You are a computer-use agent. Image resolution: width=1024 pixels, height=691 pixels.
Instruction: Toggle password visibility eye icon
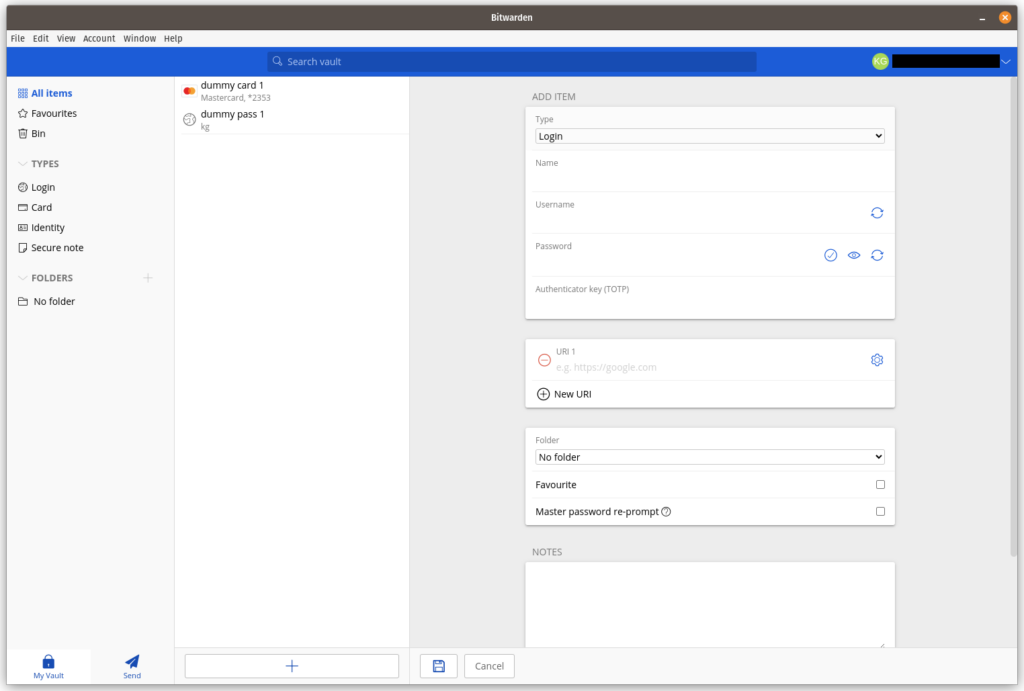tap(854, 255)
